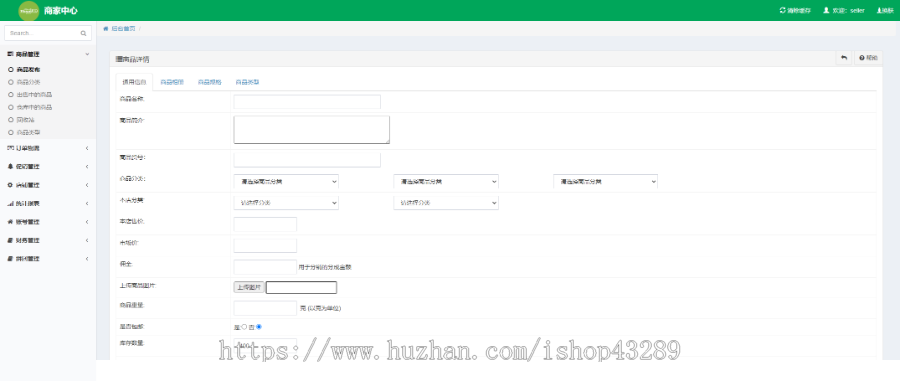900x381 pixels.
Task: Open the second 商品分类 dropdown
Action: pyautogui.click(x=446, y=181)
